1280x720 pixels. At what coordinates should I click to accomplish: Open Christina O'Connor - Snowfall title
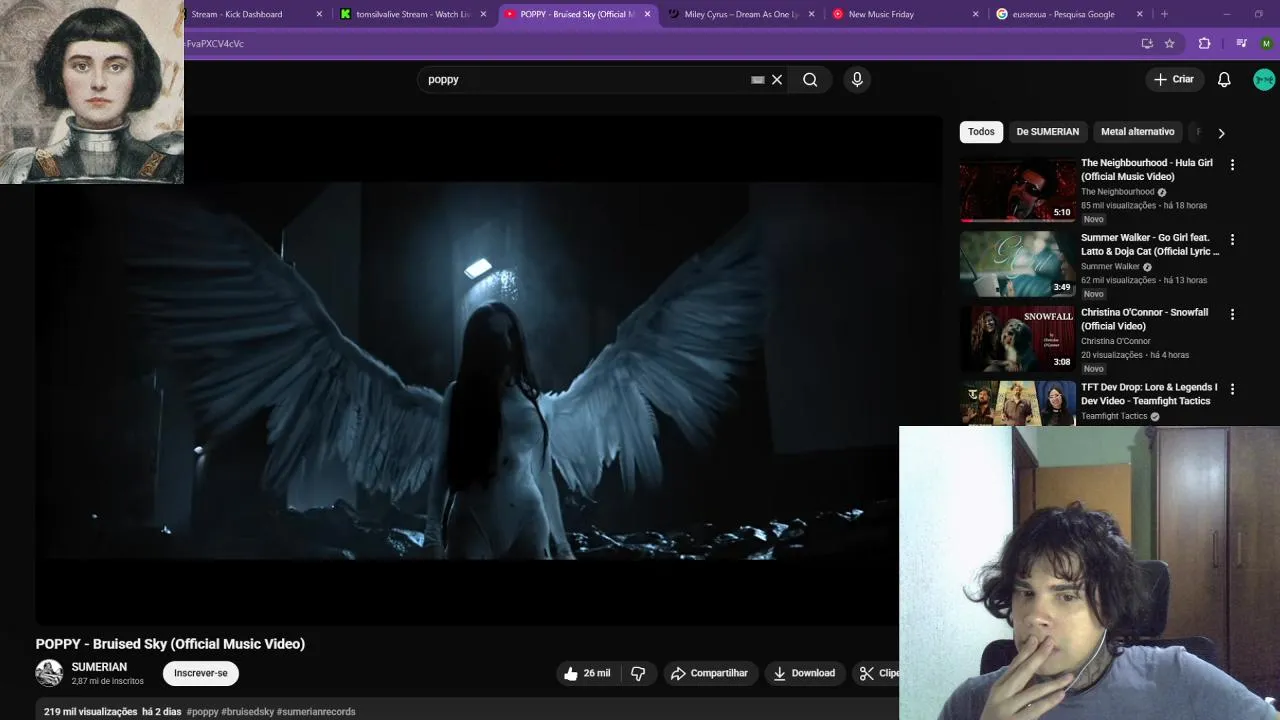(1145, 319)
